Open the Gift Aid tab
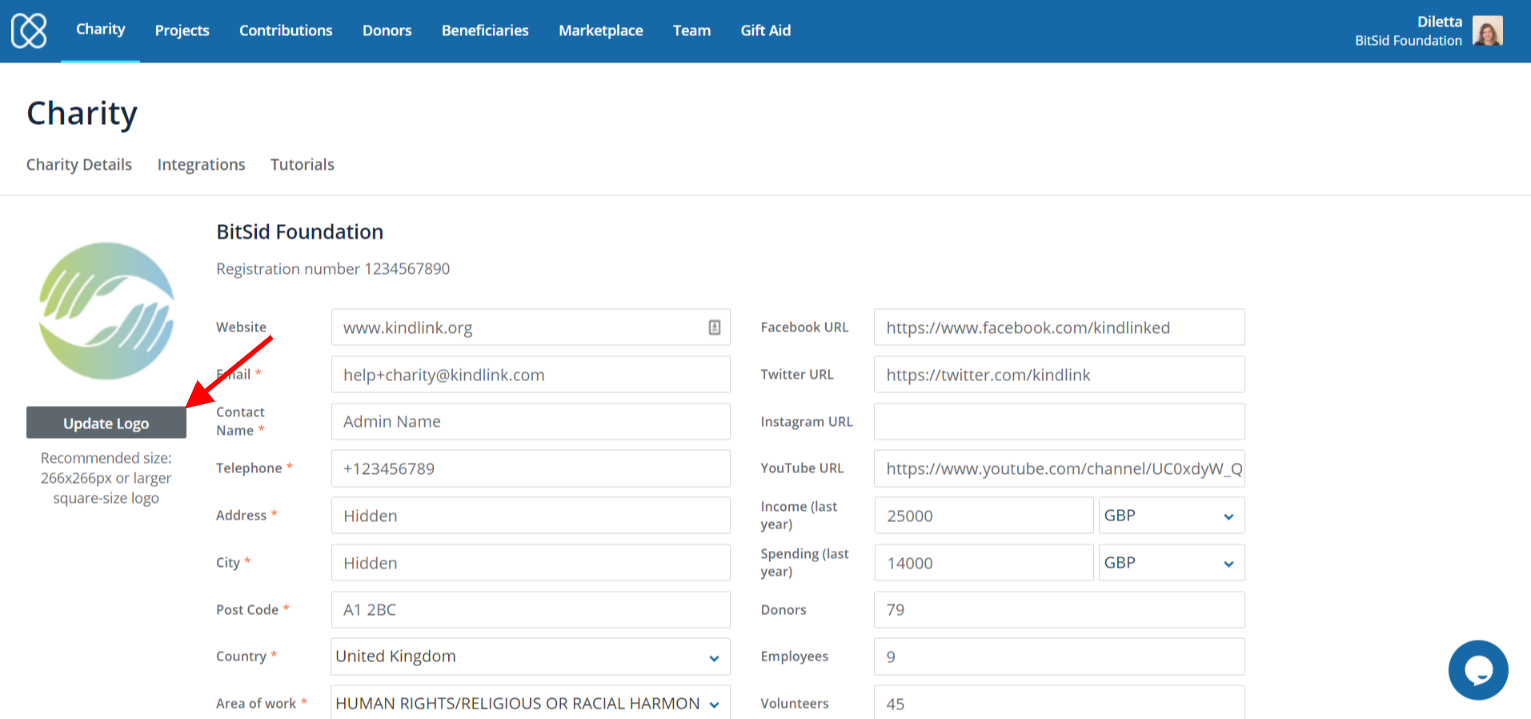The width and height of the screenshot is (1531, 719). pyautogui.click(x=766, y=31)
